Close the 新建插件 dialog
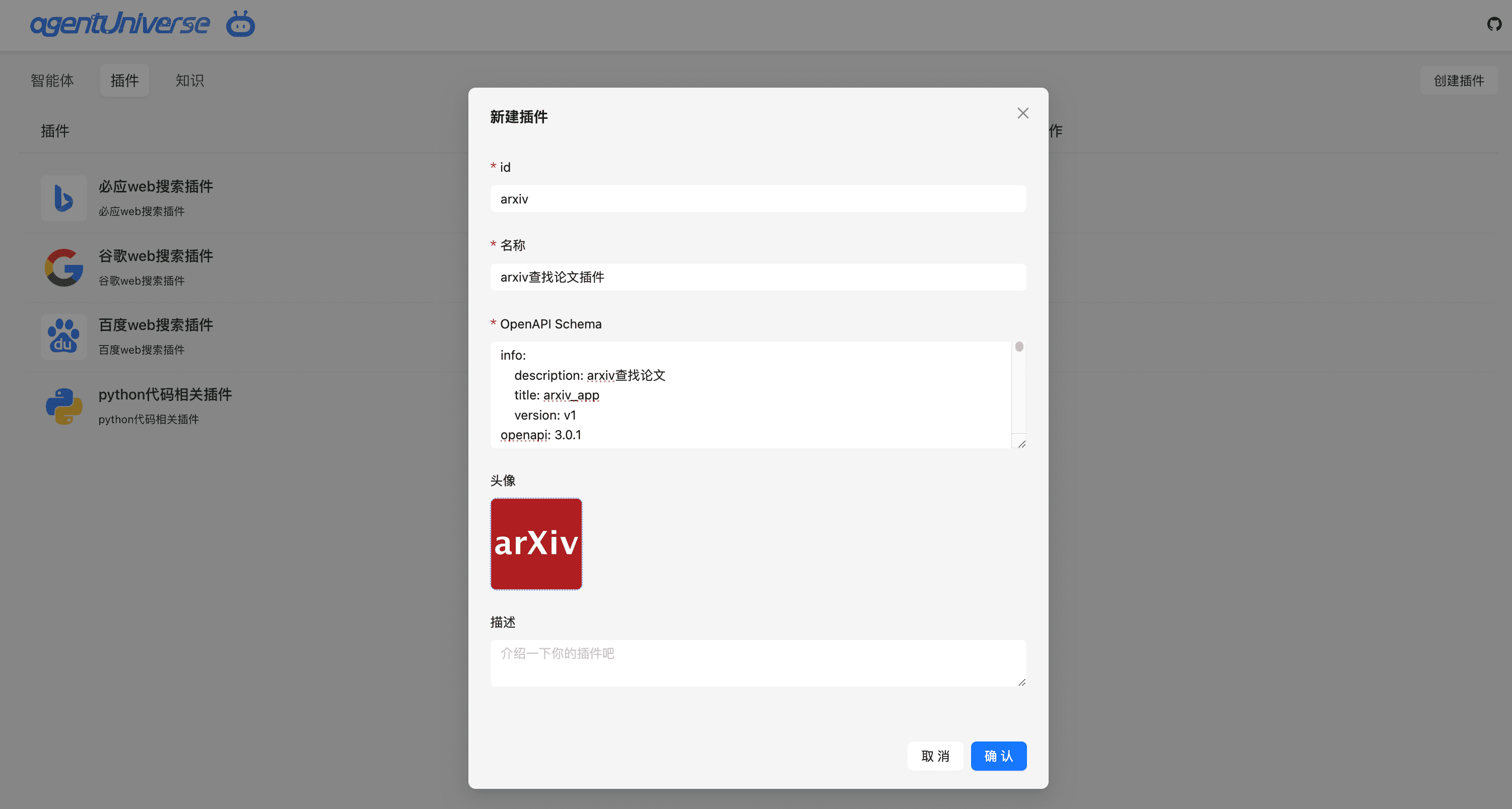This screenshot has height=809, width=1512. point(1022,113)
